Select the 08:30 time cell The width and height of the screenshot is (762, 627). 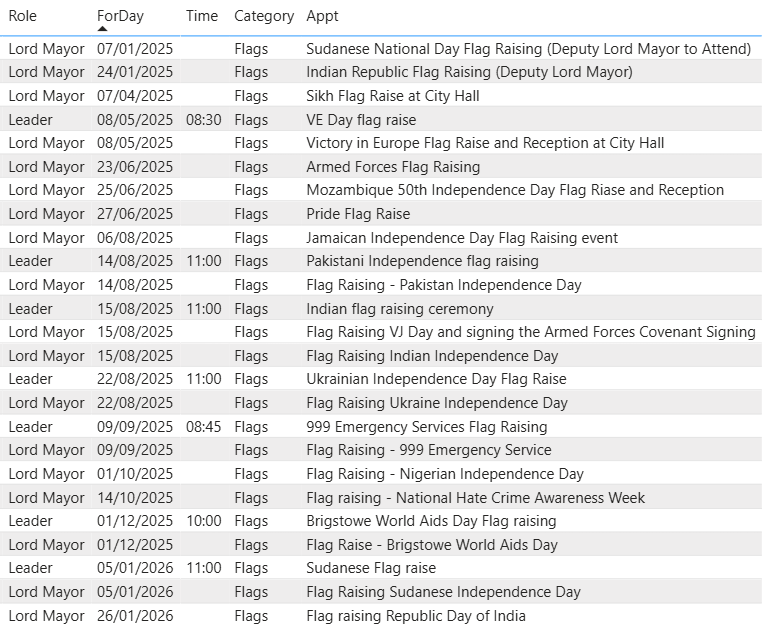[202, 120]
